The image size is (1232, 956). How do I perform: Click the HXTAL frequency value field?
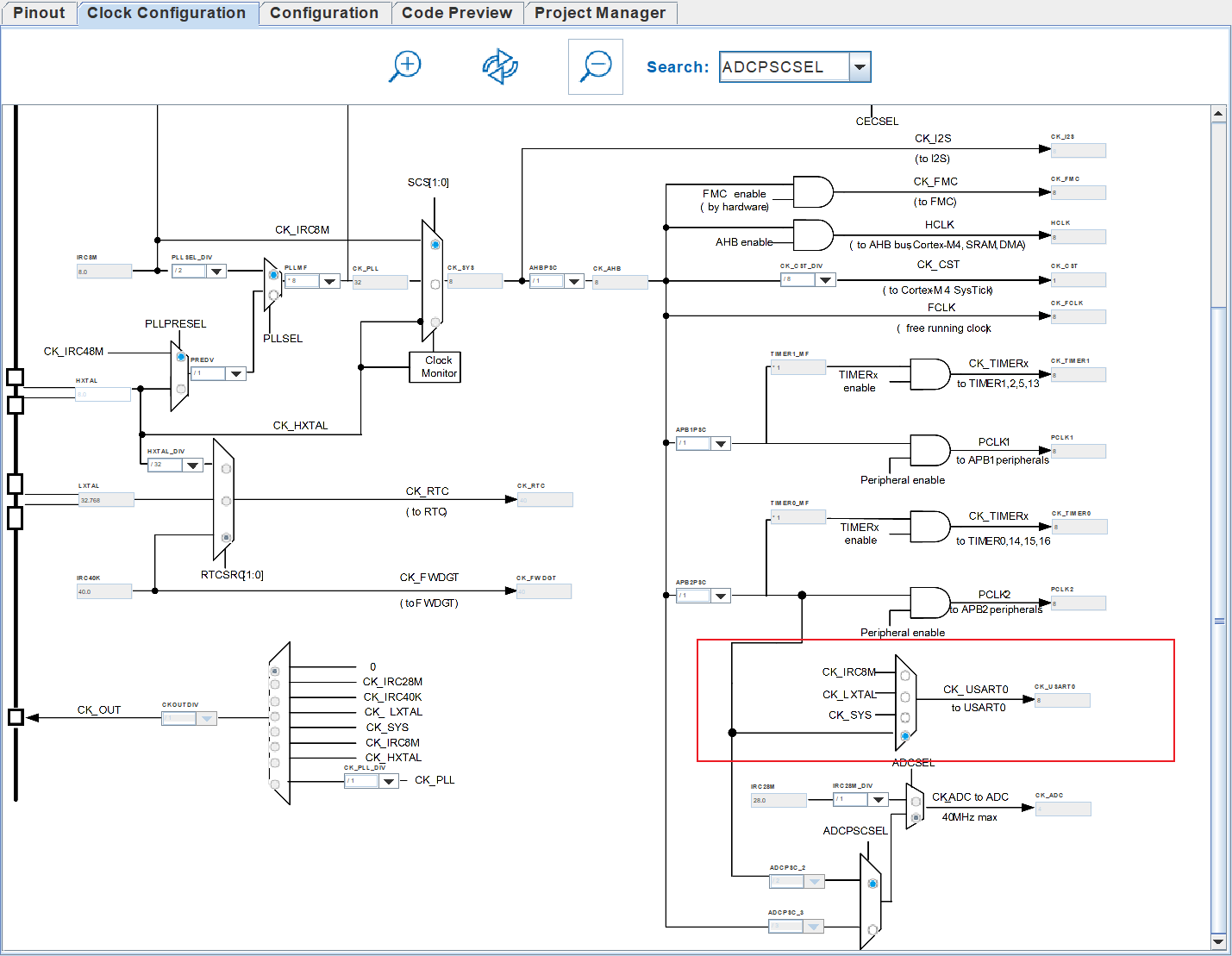(x=103, y=394)
